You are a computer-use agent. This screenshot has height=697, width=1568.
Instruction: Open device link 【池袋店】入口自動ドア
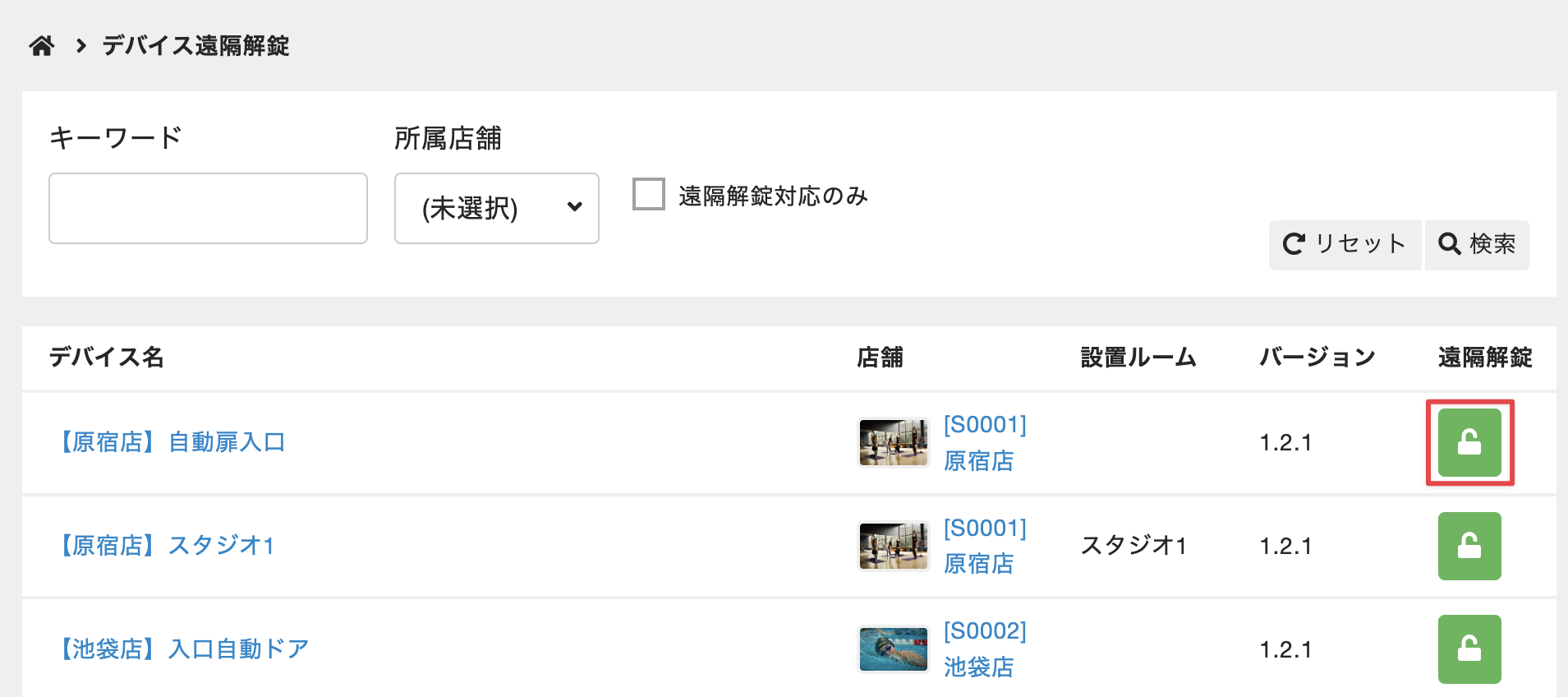[183, 649]
